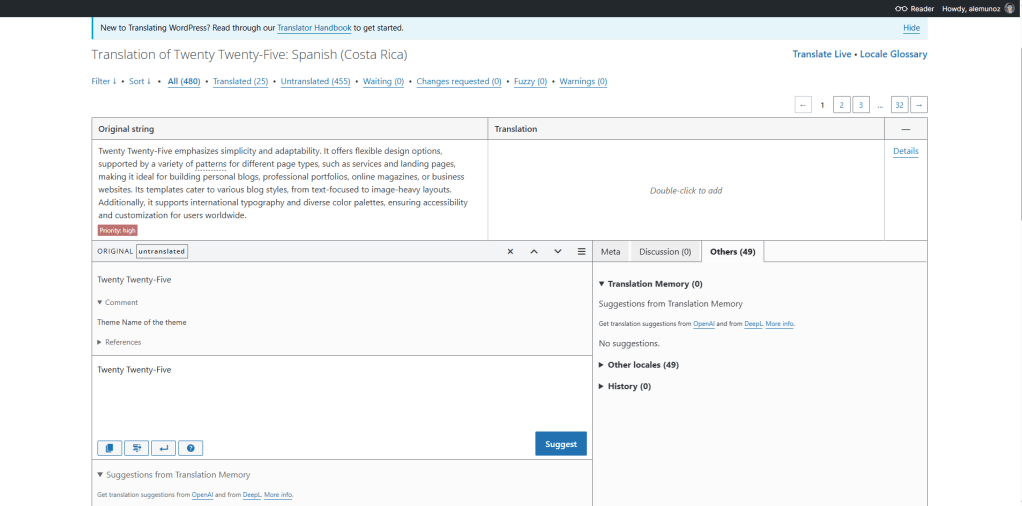Viewport: 1022px width, 506px height.
Task: Switch to the Discussion (0) tab
Action: (x=665, y=252)
